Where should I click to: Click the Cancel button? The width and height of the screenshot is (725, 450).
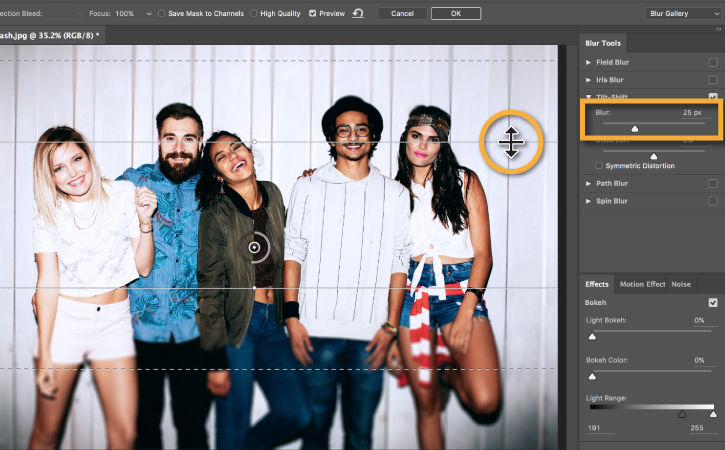pyautogui.click(x=402, y=13)
